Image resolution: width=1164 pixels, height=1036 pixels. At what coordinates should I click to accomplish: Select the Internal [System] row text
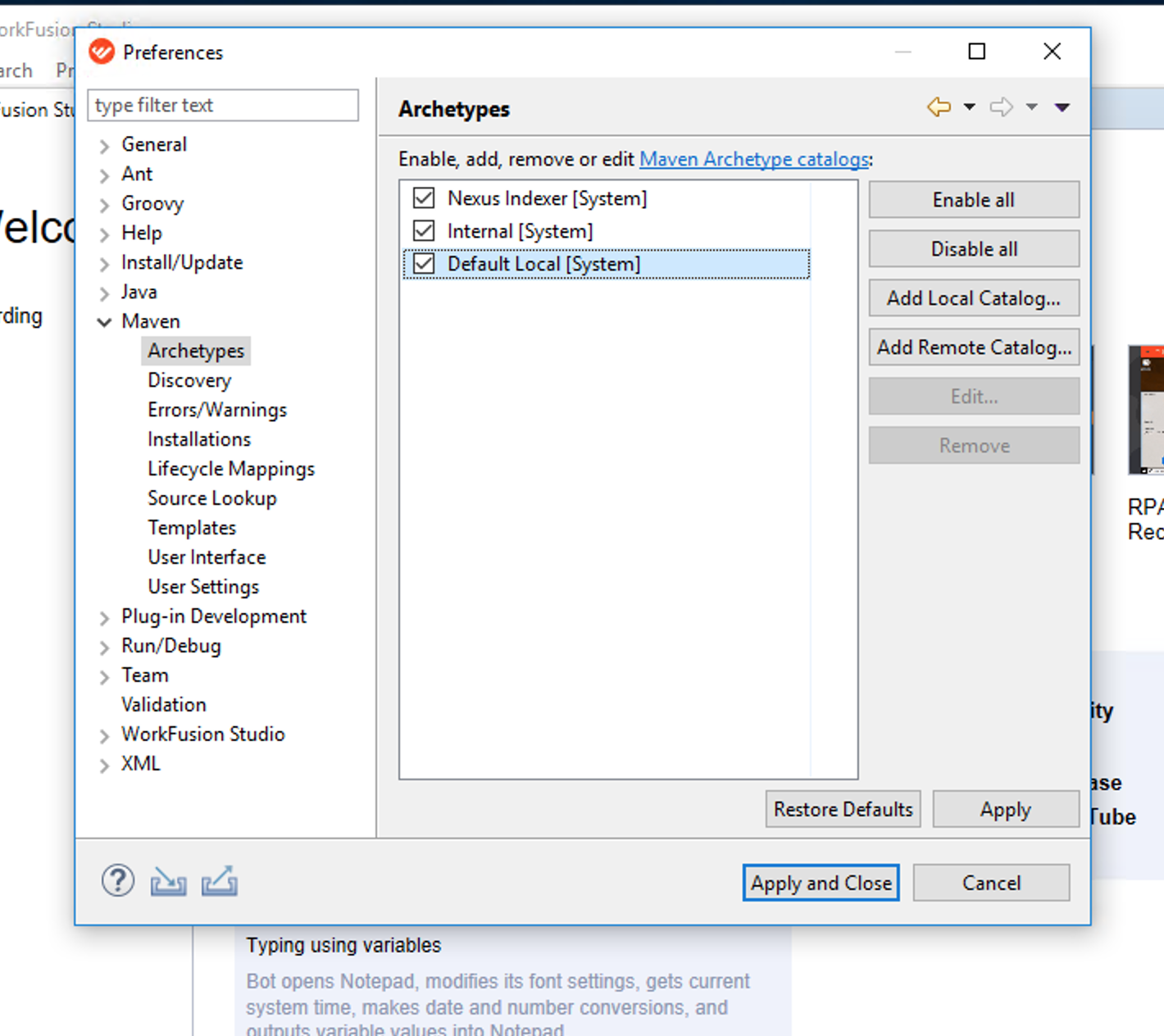tap(521, 231)
